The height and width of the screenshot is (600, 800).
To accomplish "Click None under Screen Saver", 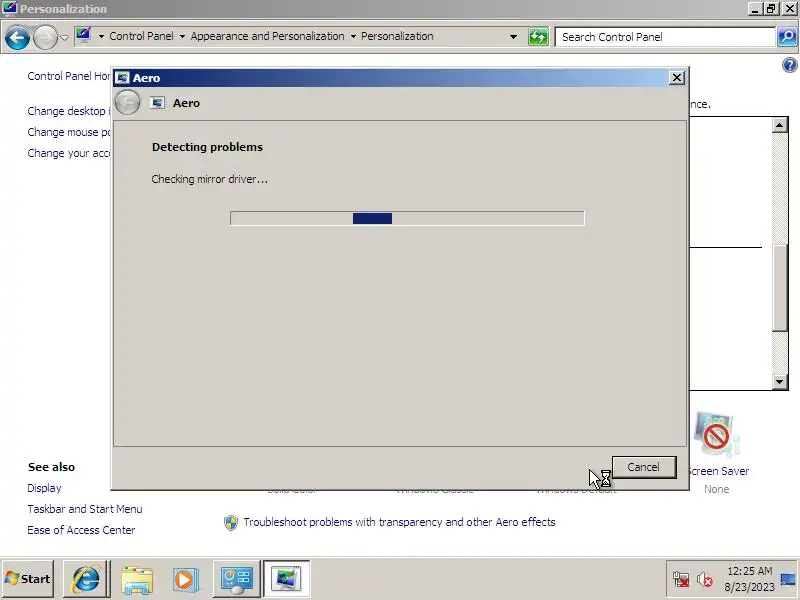I will [x=716, y=489].
